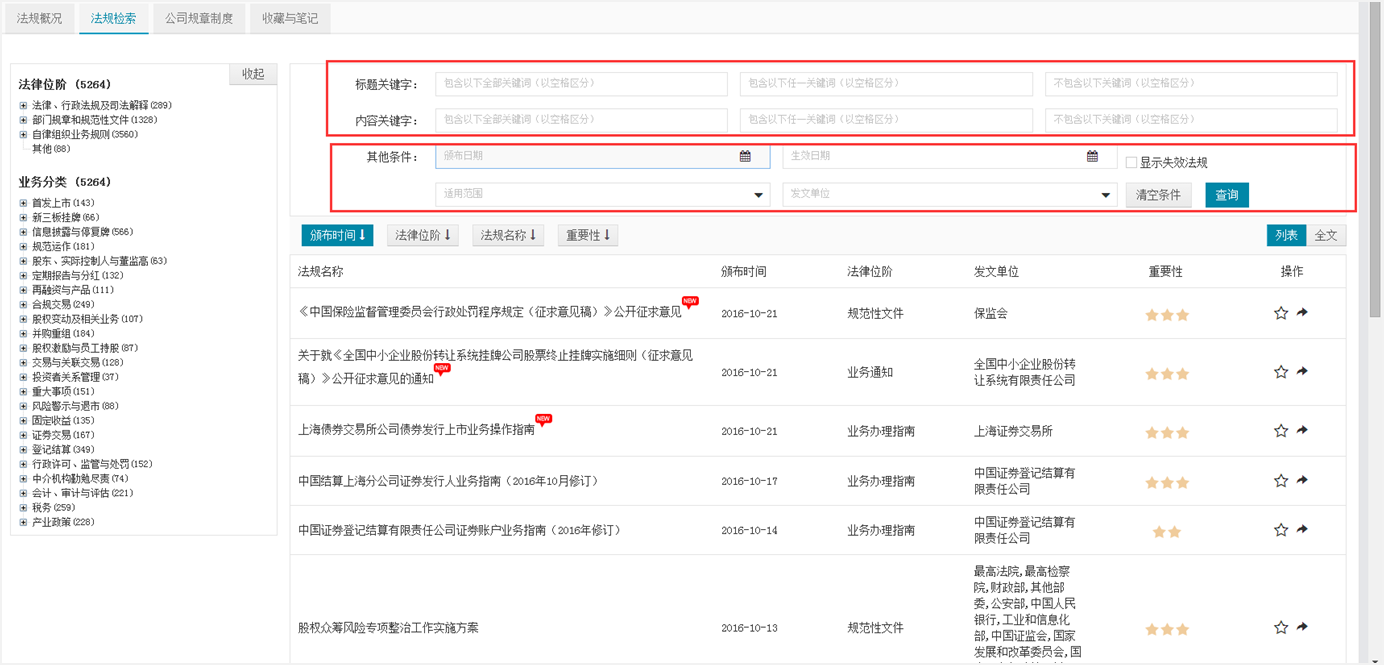Open the 生效日期 calendar picker icon

tap(1092, 156)
